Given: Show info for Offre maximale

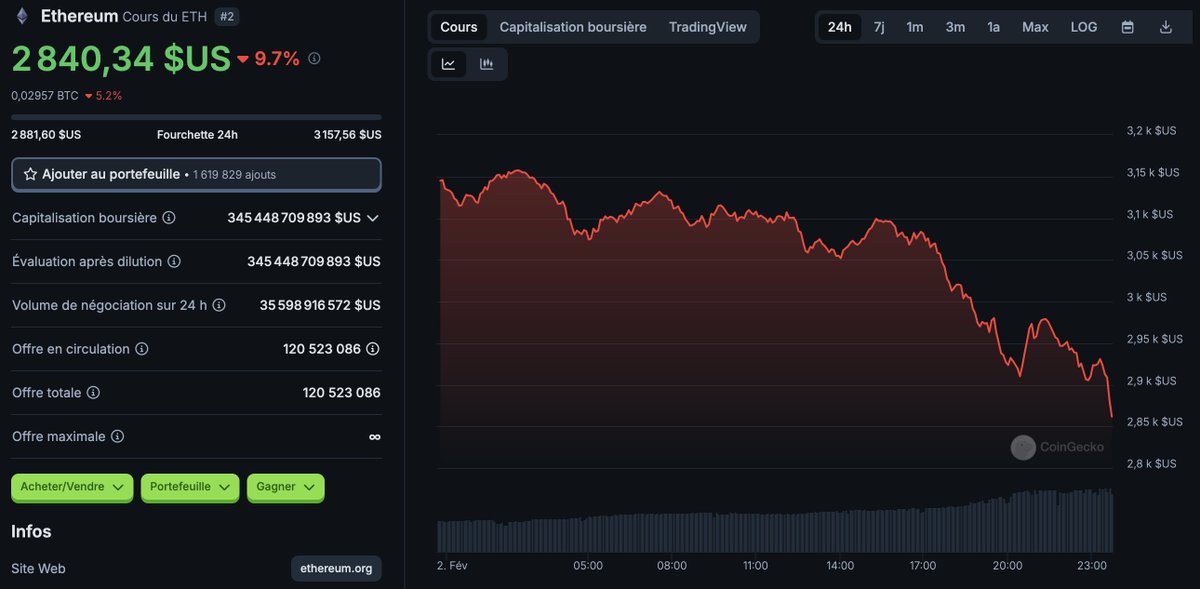Looking at the screenshot, I should click(x=117, y=437).
